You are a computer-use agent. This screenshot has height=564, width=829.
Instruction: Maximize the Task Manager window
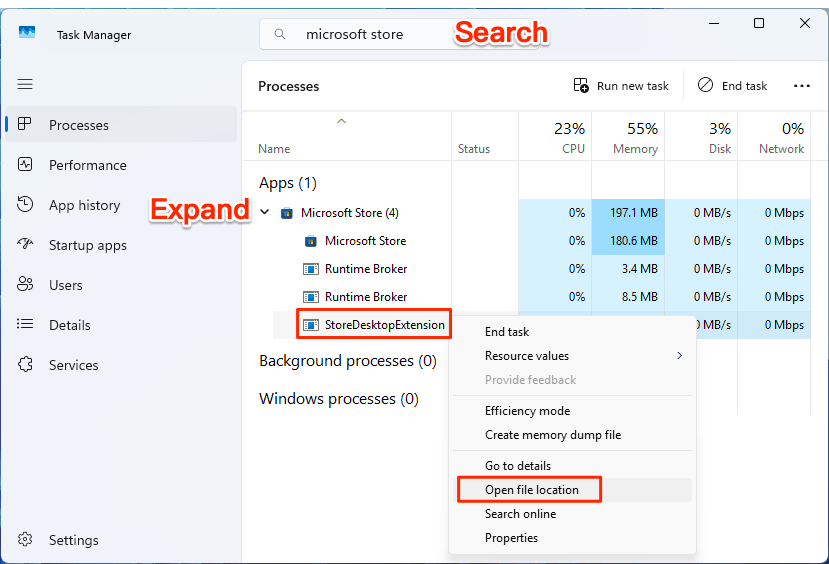point(759,23)
